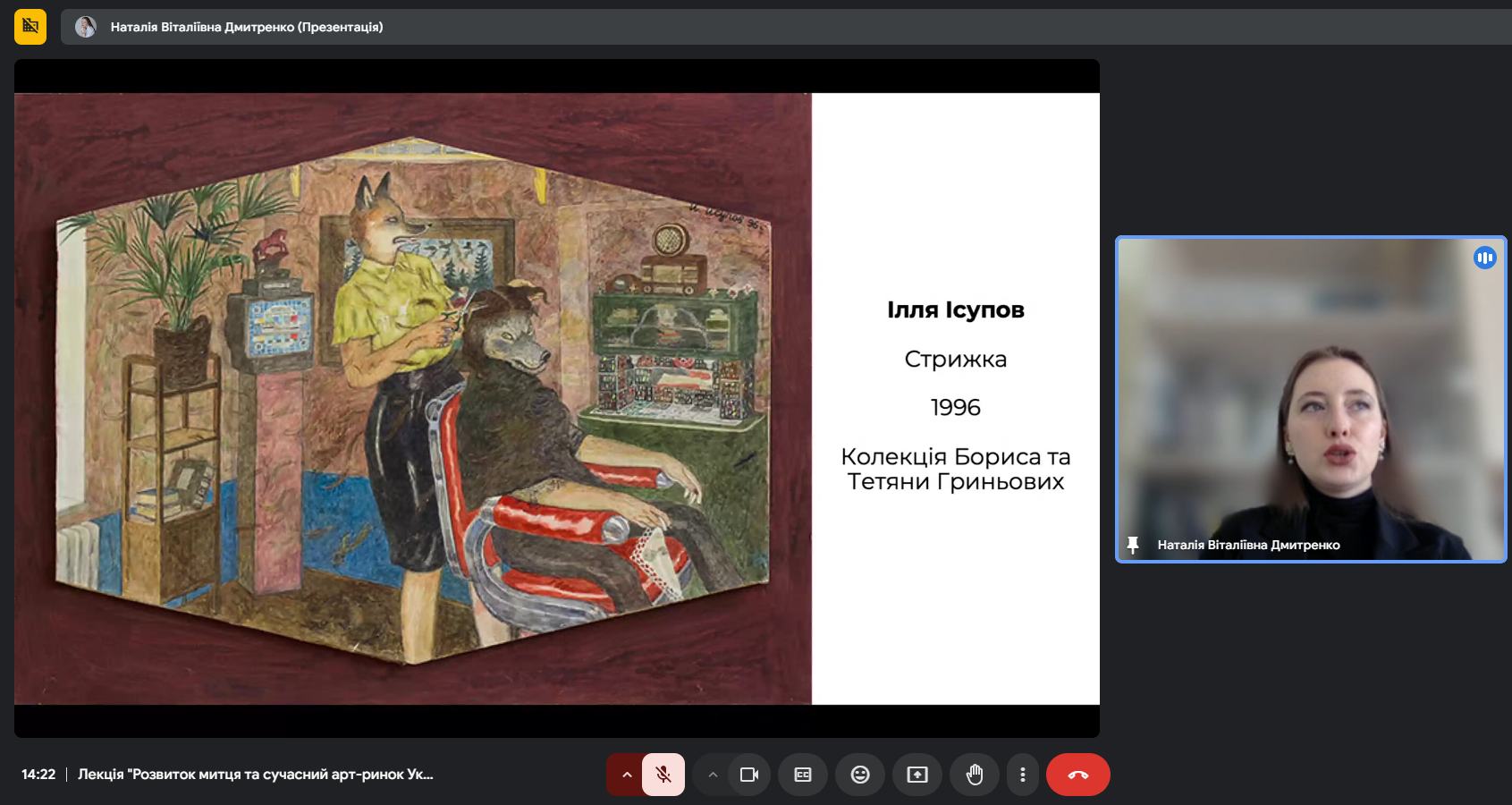The height and width of the screenshot is (805, 1512).
Task: Click the slide year '1996'
Action: 956,408
